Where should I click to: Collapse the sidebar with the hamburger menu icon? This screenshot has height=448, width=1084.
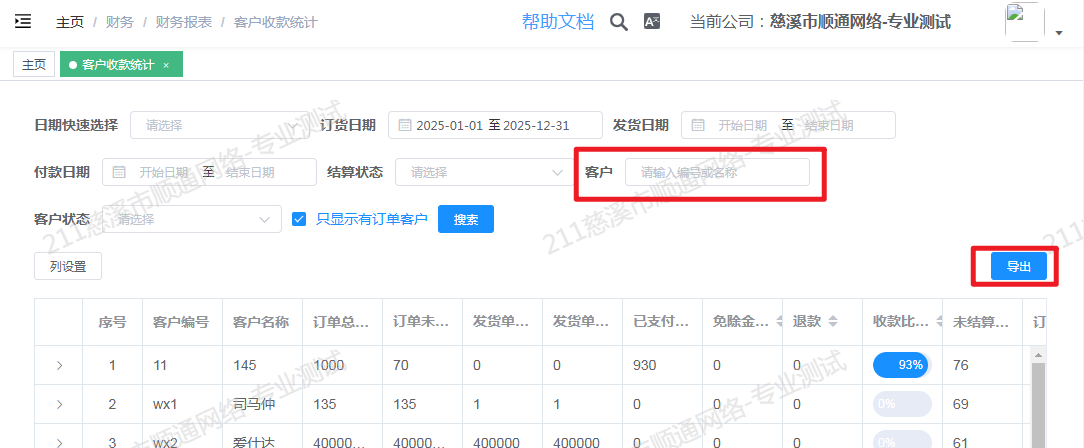[x=23, y=21]
